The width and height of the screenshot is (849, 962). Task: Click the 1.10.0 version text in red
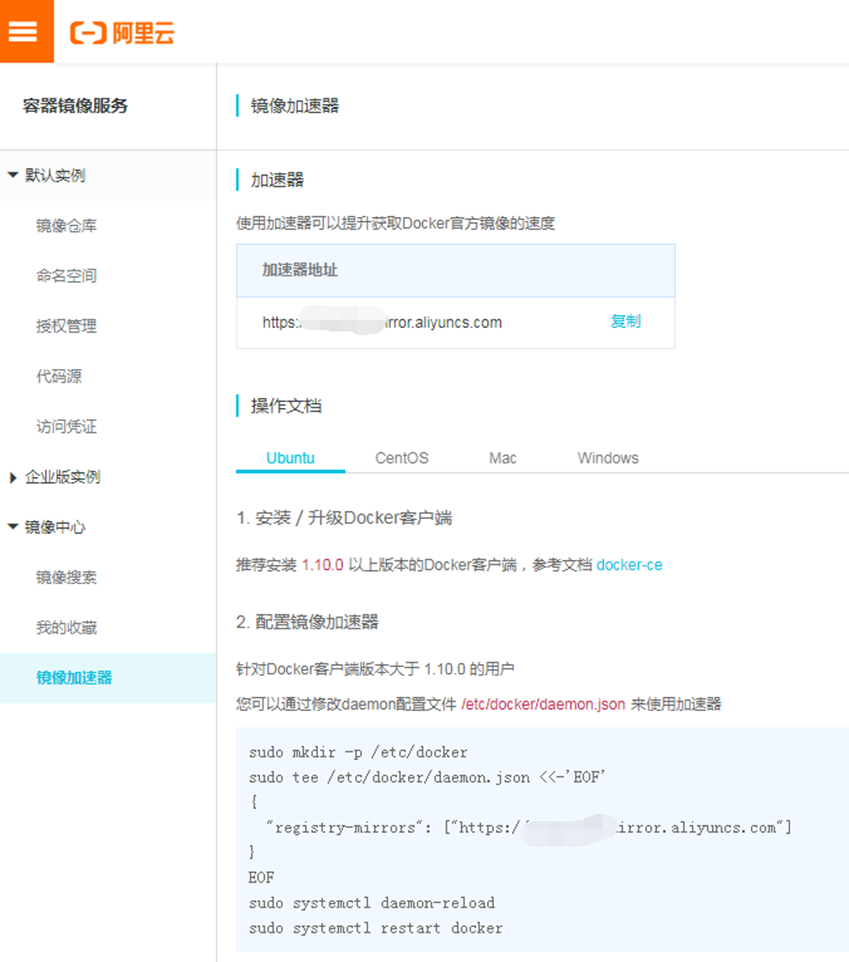point(323,565)
